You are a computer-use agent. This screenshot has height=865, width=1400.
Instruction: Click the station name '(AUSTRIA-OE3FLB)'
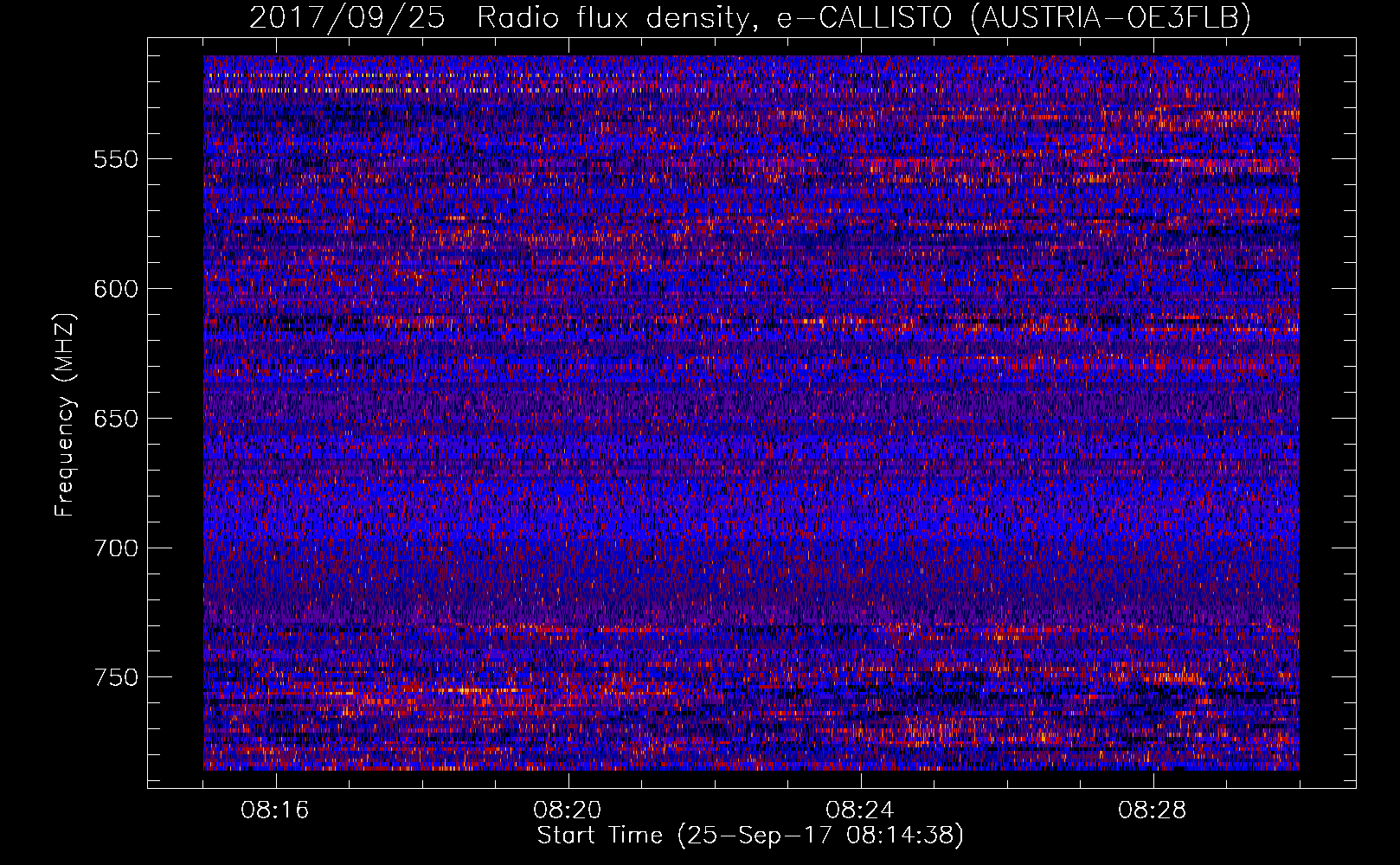pyautogui.click(x=1111, y=17)
